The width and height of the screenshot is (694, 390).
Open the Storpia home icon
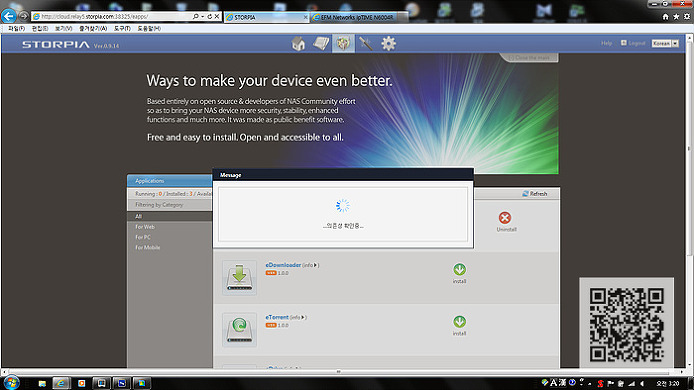(x=298, y=43)
